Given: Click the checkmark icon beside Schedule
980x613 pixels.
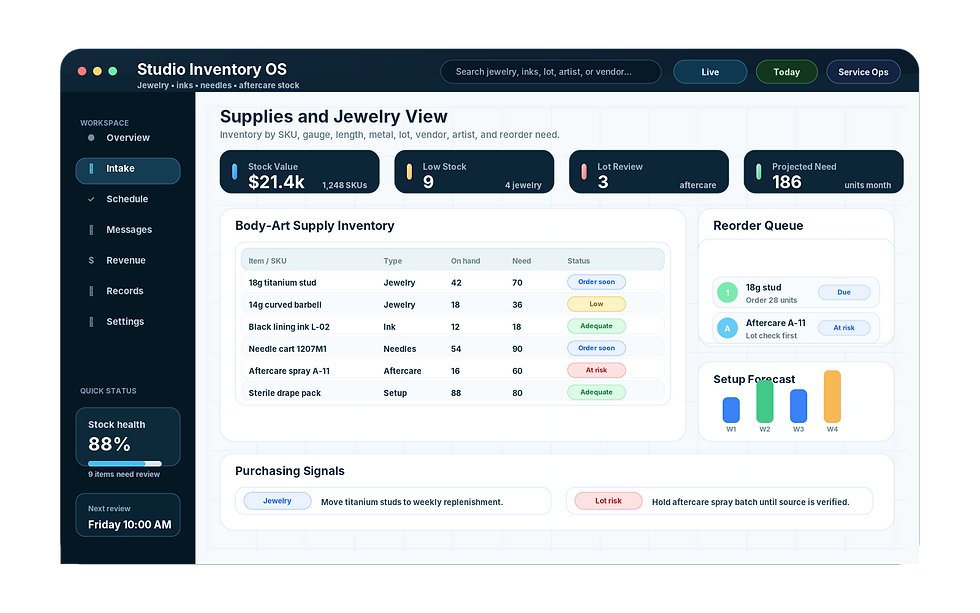Looking at the screenshot, I should [x=91, y=199].
